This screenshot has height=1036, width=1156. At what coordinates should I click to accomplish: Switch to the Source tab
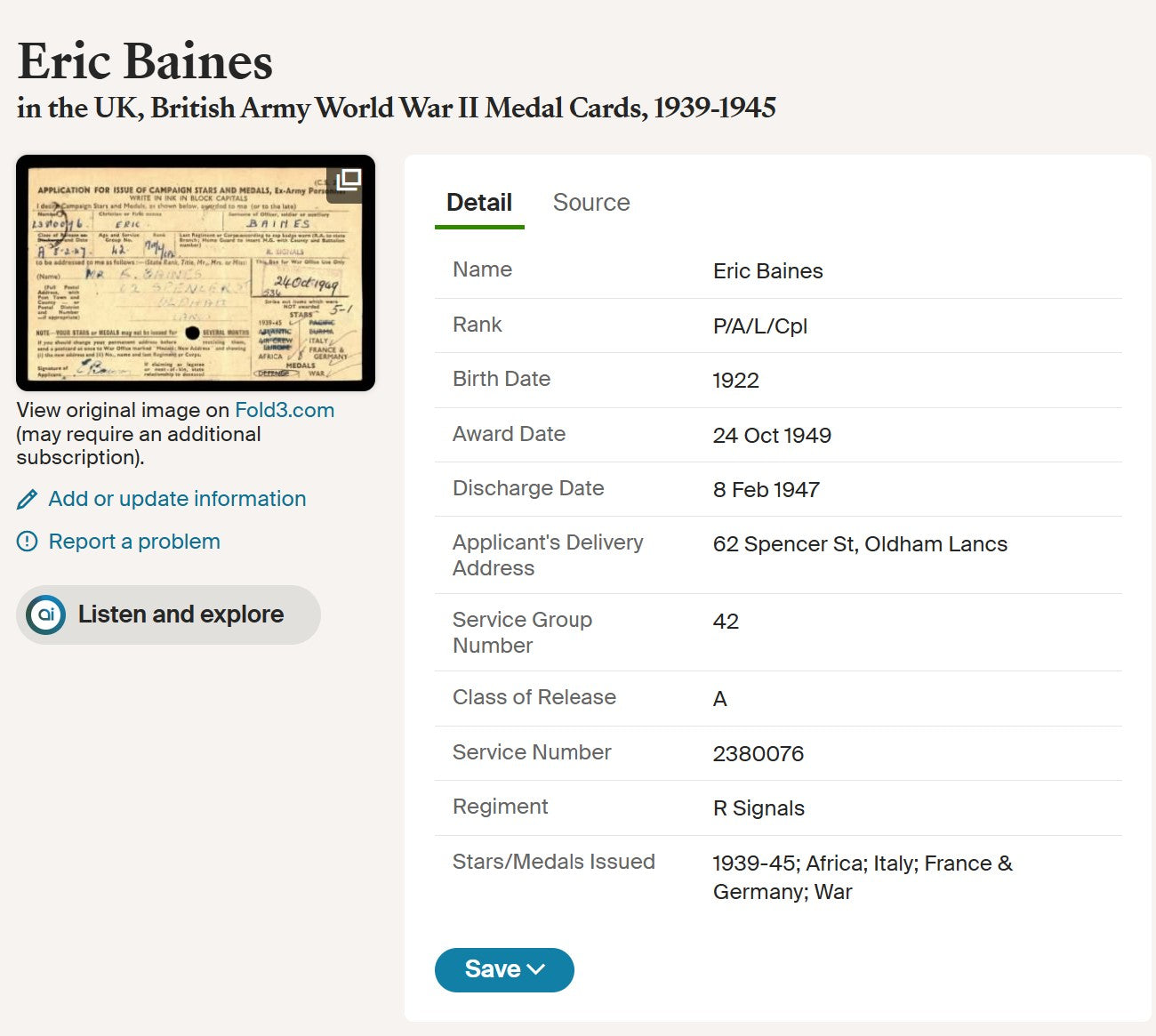click(x=591, y=203)
